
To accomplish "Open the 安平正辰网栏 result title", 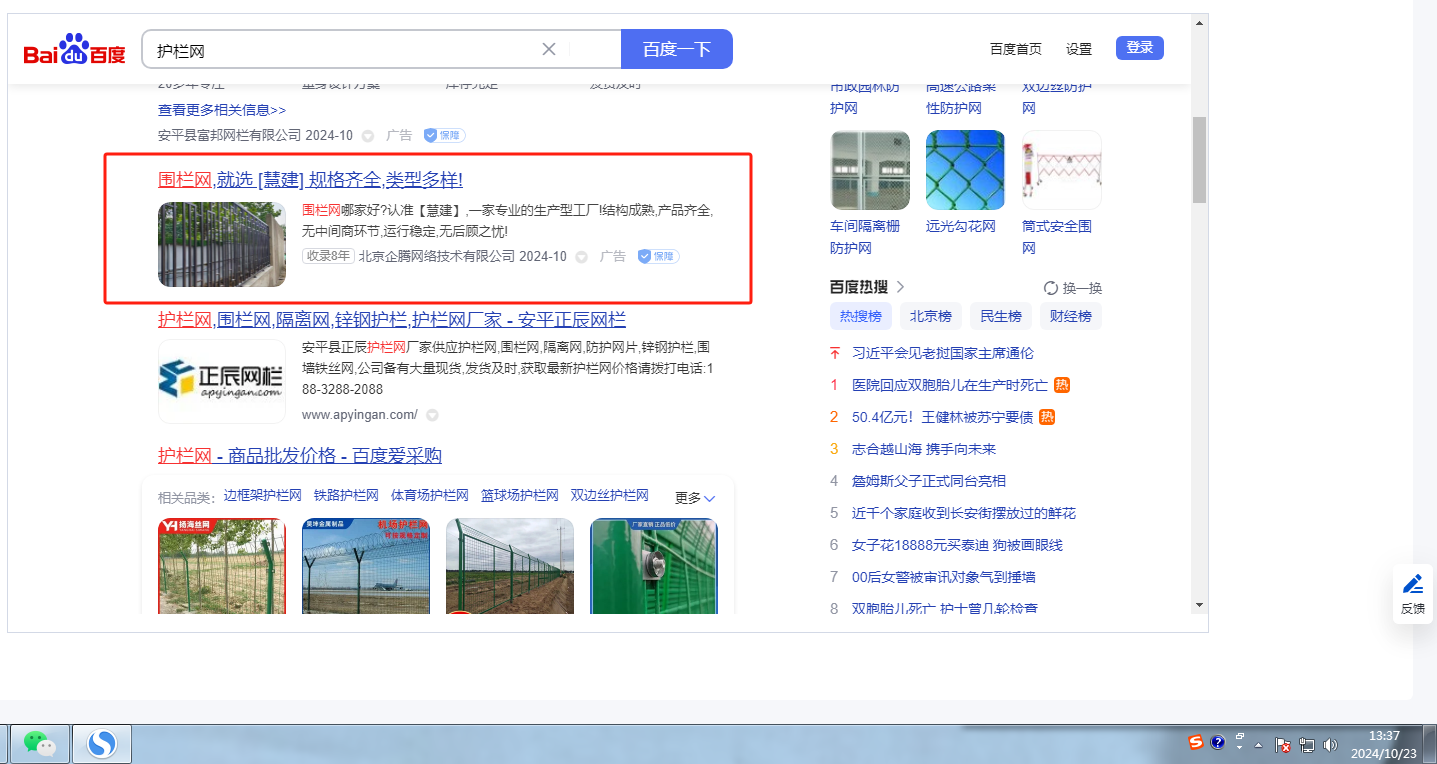I will click(x=392, y=320).
